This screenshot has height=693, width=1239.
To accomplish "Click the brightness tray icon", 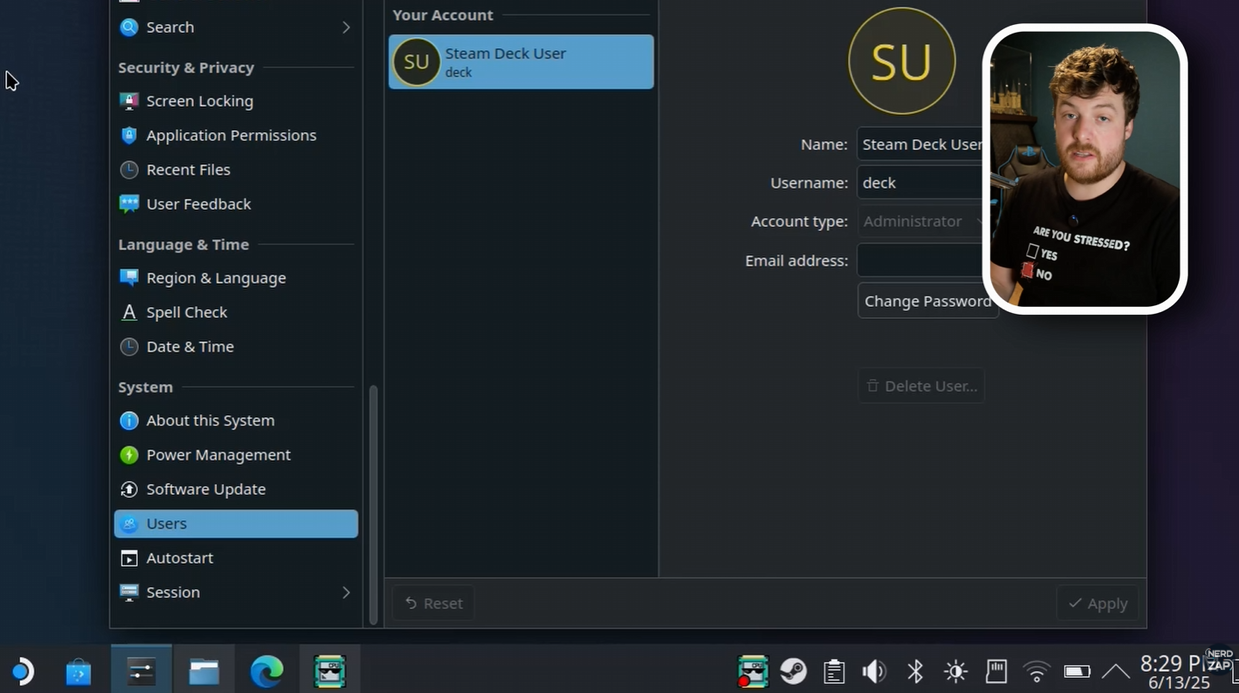I will coord(956,670).
